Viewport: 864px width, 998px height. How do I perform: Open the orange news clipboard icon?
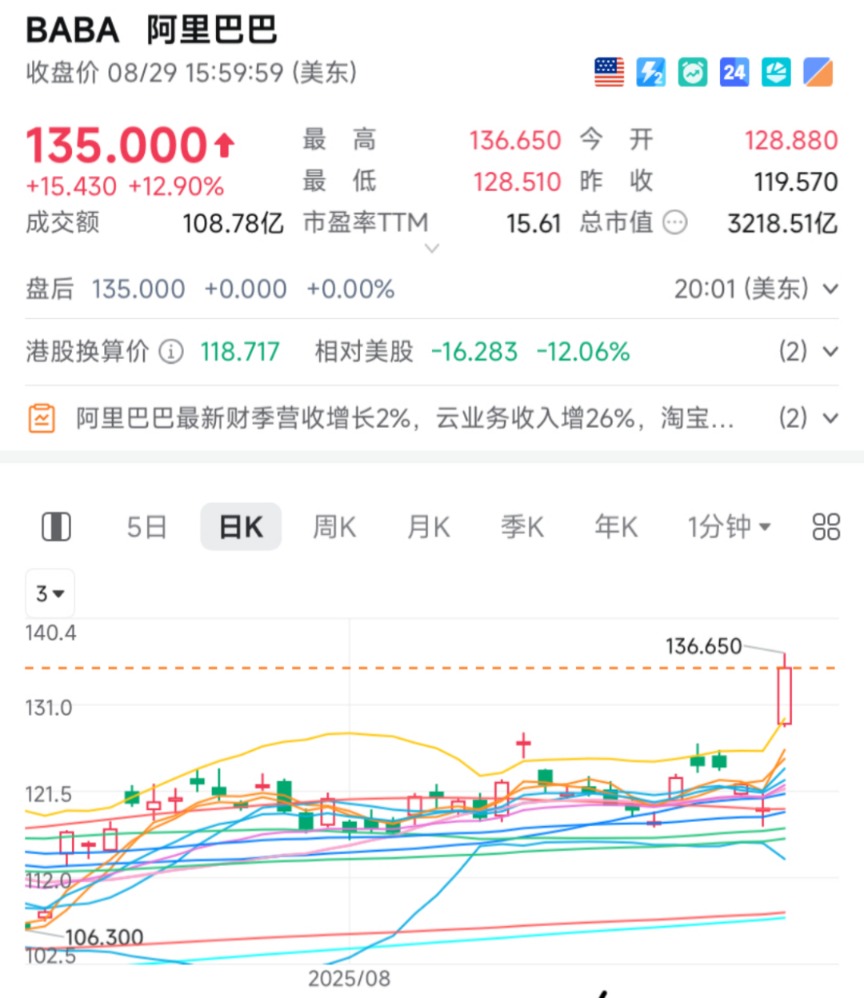(x=41, y=418)
